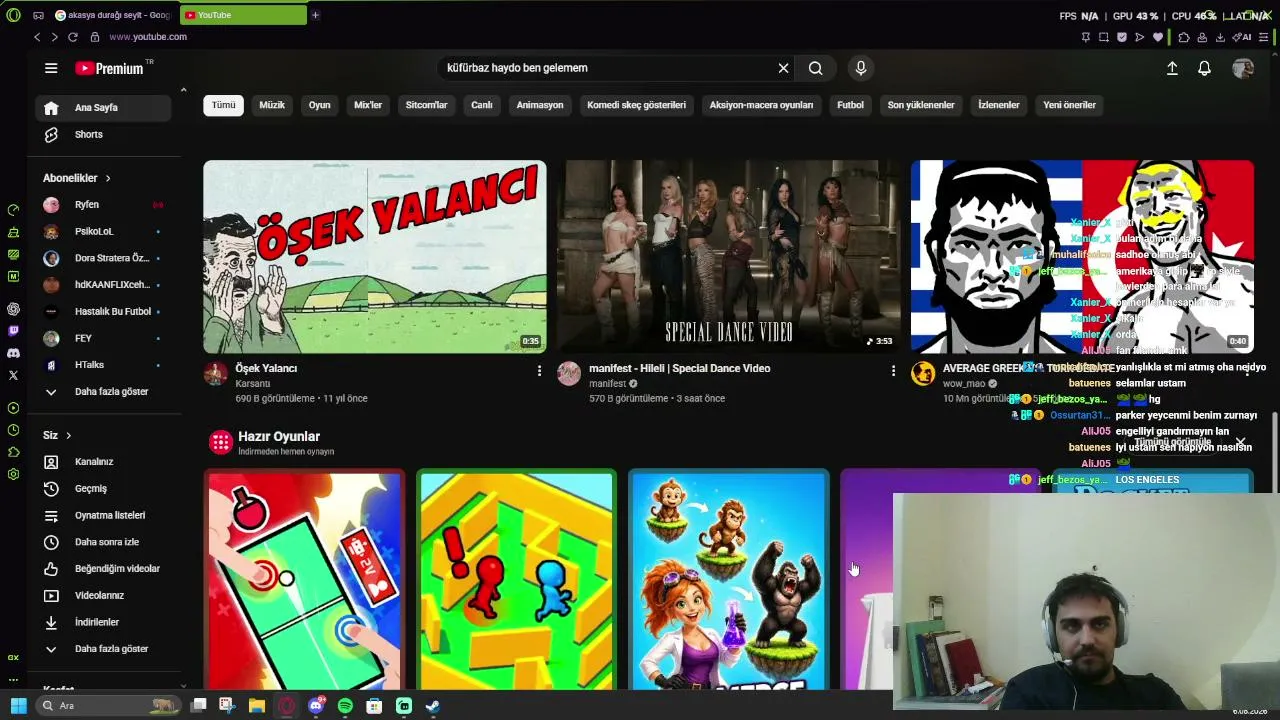The image size is (1280, 720).
Task: Select the Son yüklenenler filter chip
Action: pos(921,105)
